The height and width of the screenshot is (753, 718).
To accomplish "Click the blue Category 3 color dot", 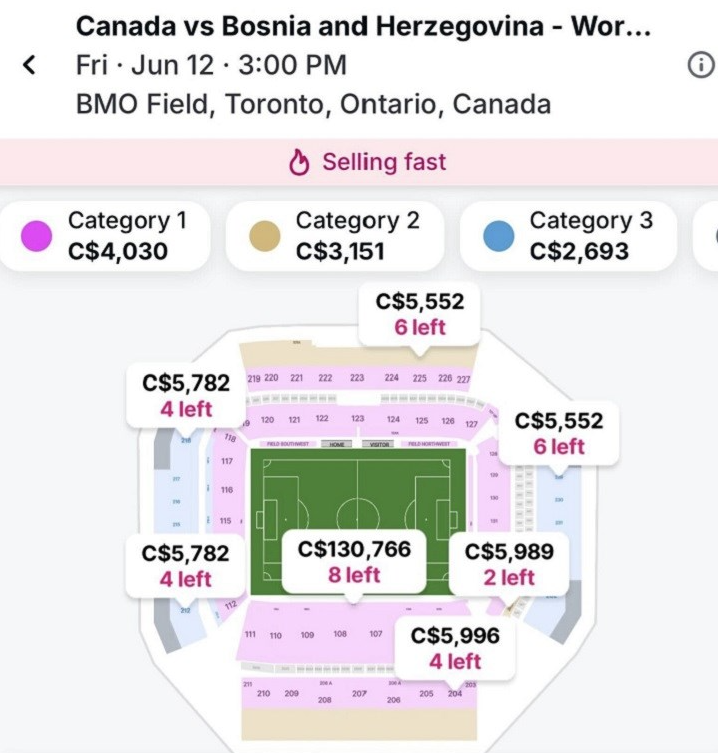I will 498,237.
